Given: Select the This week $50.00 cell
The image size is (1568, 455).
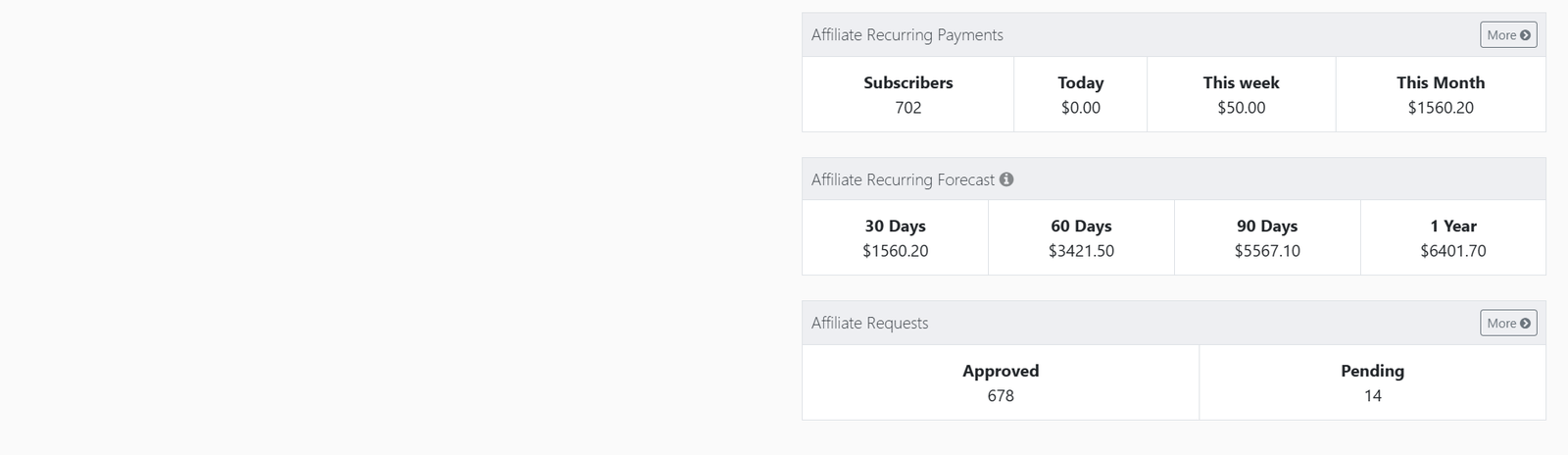Looking at the screenshot, I should click(1241, 94).
